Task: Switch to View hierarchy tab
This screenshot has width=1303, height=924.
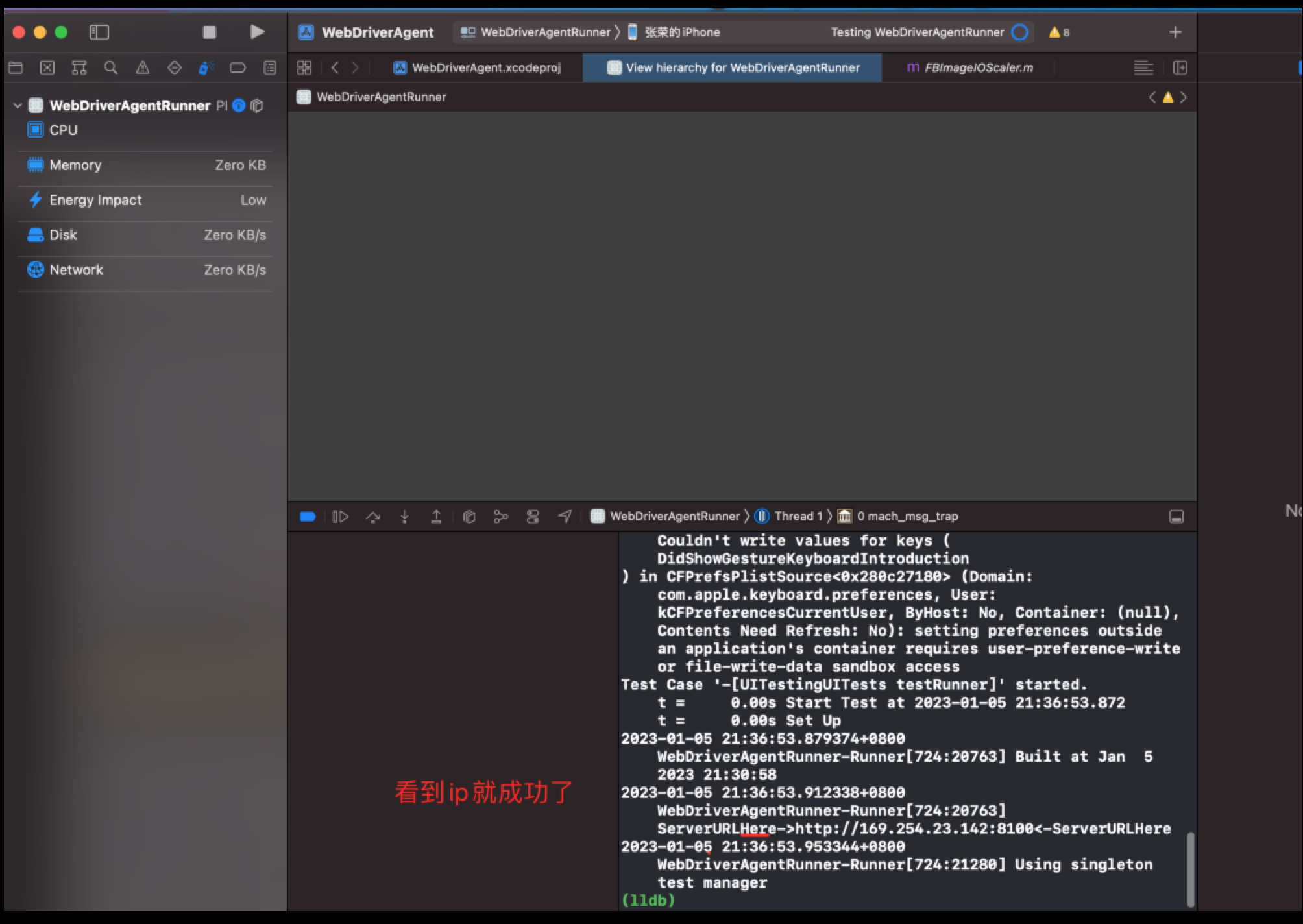Action: [x=733, y=67]
